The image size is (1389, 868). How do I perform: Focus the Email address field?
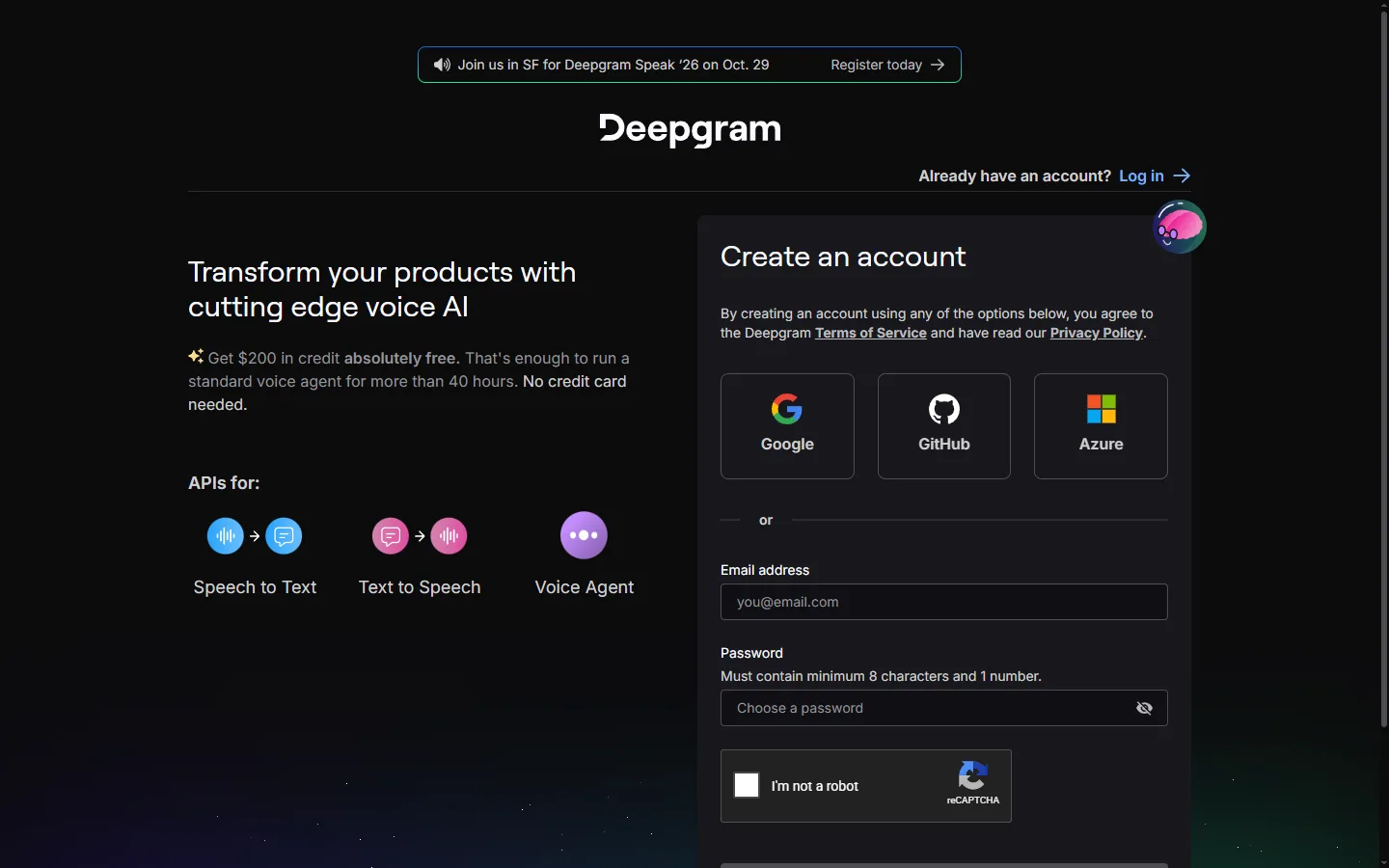[944, 602]
